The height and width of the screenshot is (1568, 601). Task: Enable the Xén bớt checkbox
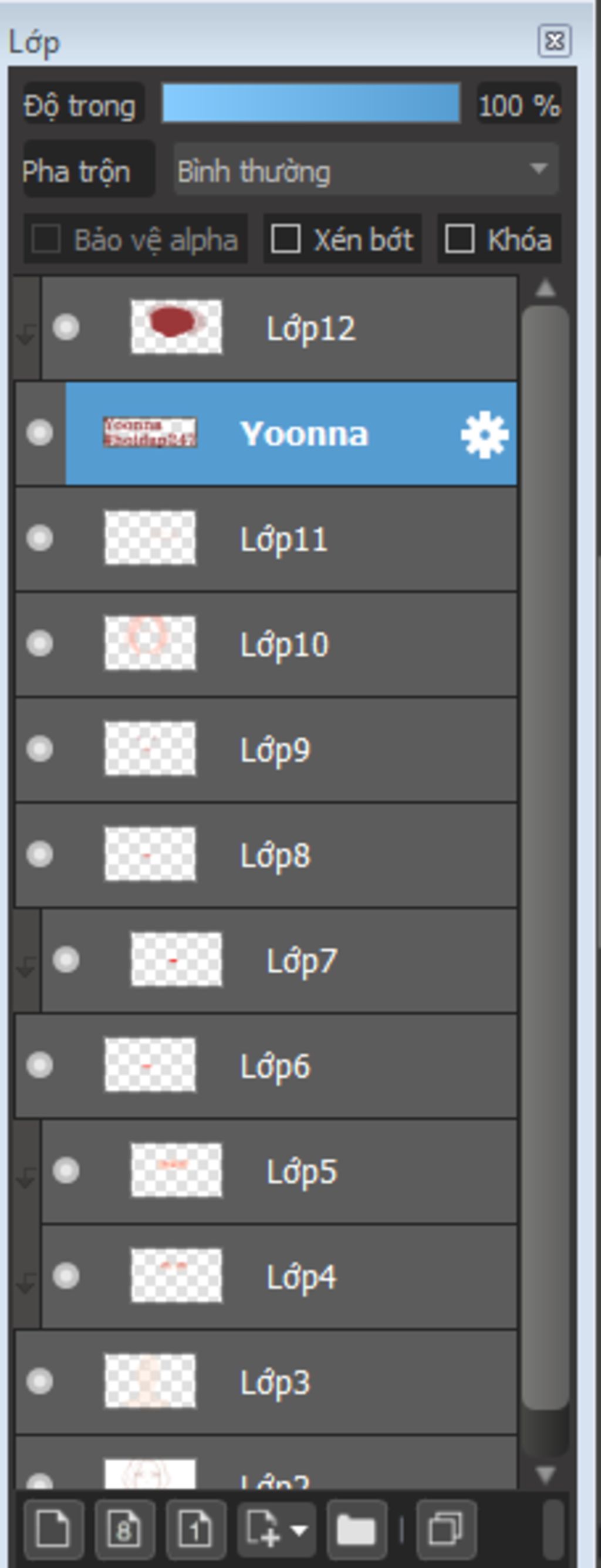286,239
